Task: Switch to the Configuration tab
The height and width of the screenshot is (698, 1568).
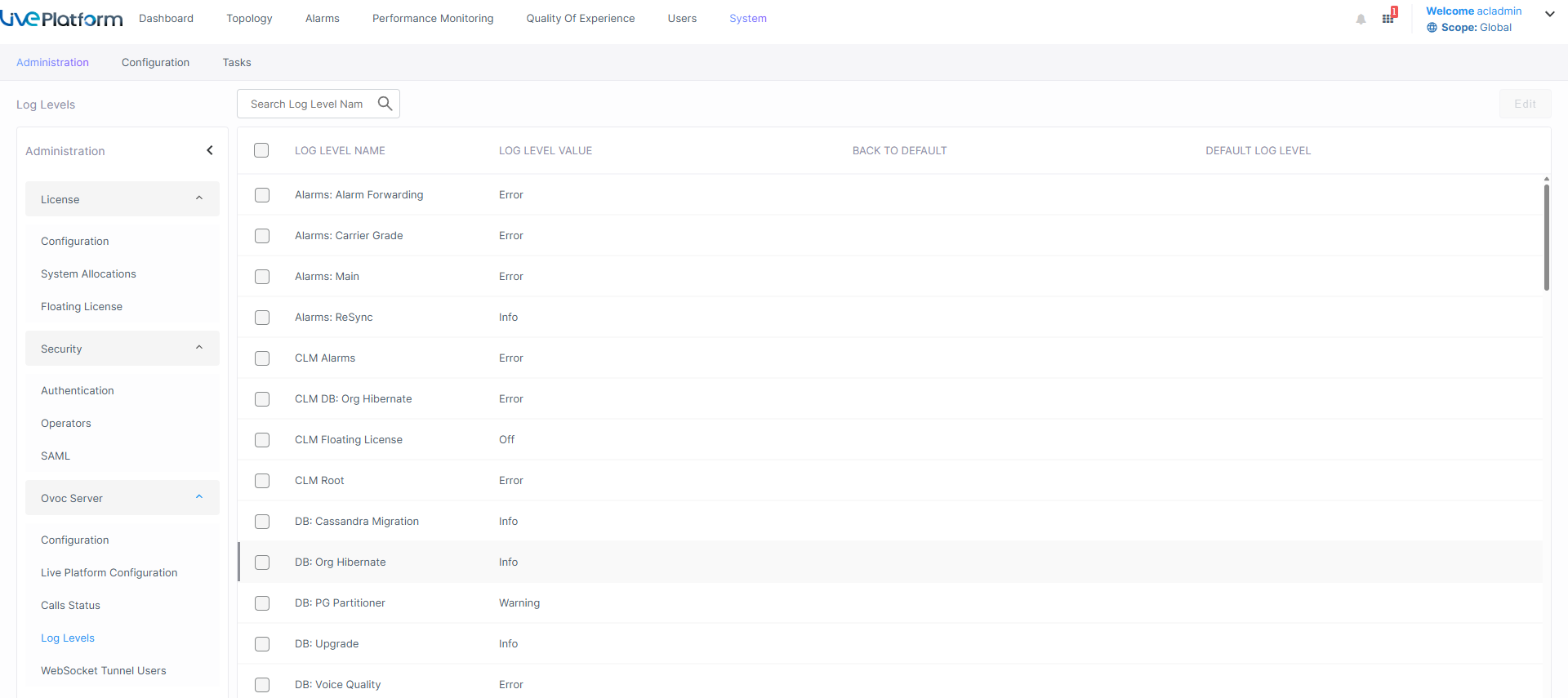Action: click(155, 63)
